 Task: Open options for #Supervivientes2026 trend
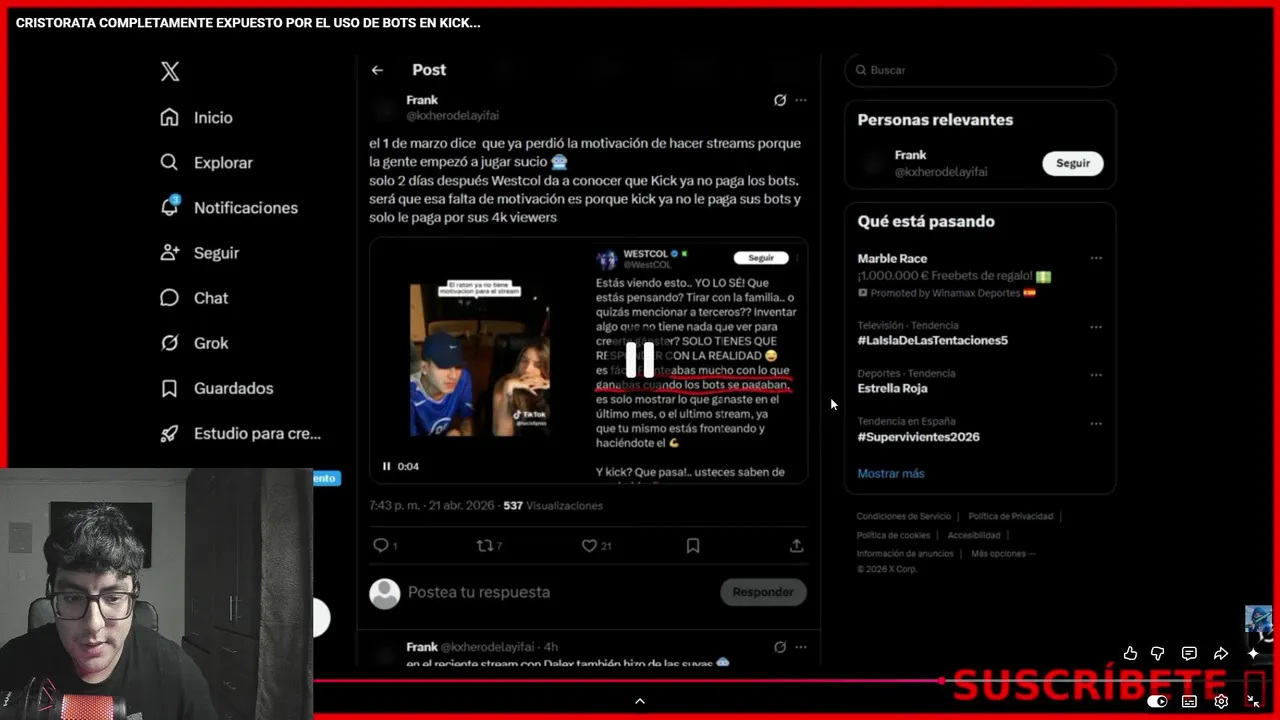pos(1096,423)
